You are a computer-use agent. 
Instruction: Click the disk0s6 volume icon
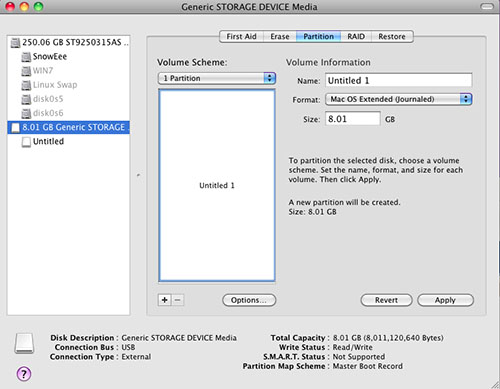pos(26,113)
